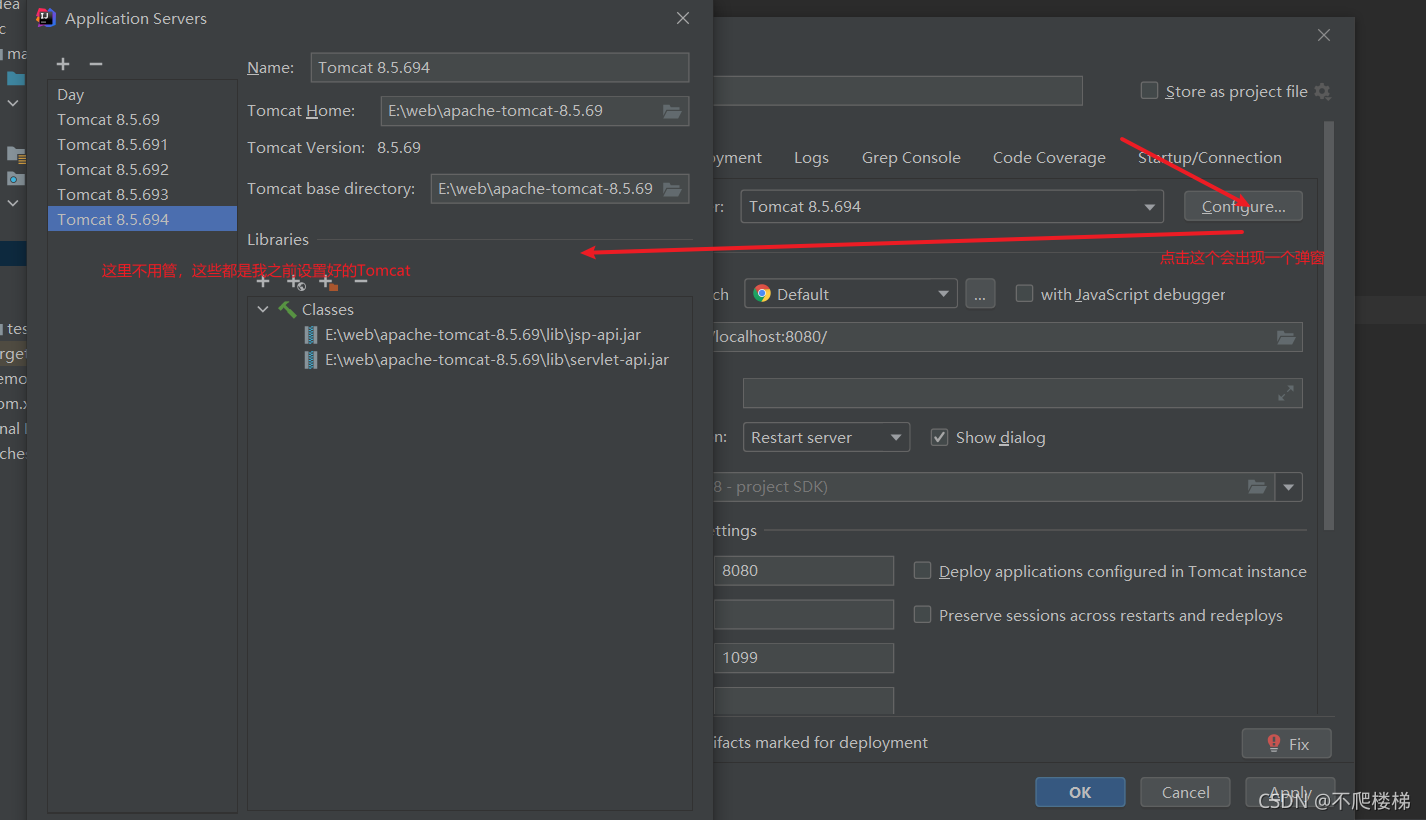Close the Run/Debug Configurations dialog

pos(1324,35)
